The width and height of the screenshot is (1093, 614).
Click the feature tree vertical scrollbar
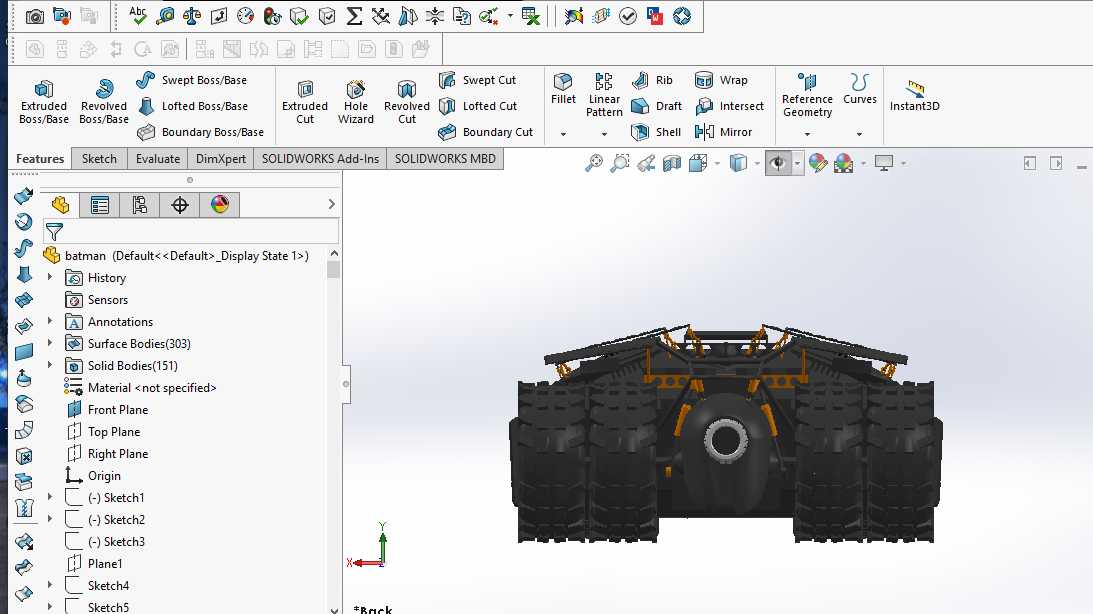[x=334, y=432]
